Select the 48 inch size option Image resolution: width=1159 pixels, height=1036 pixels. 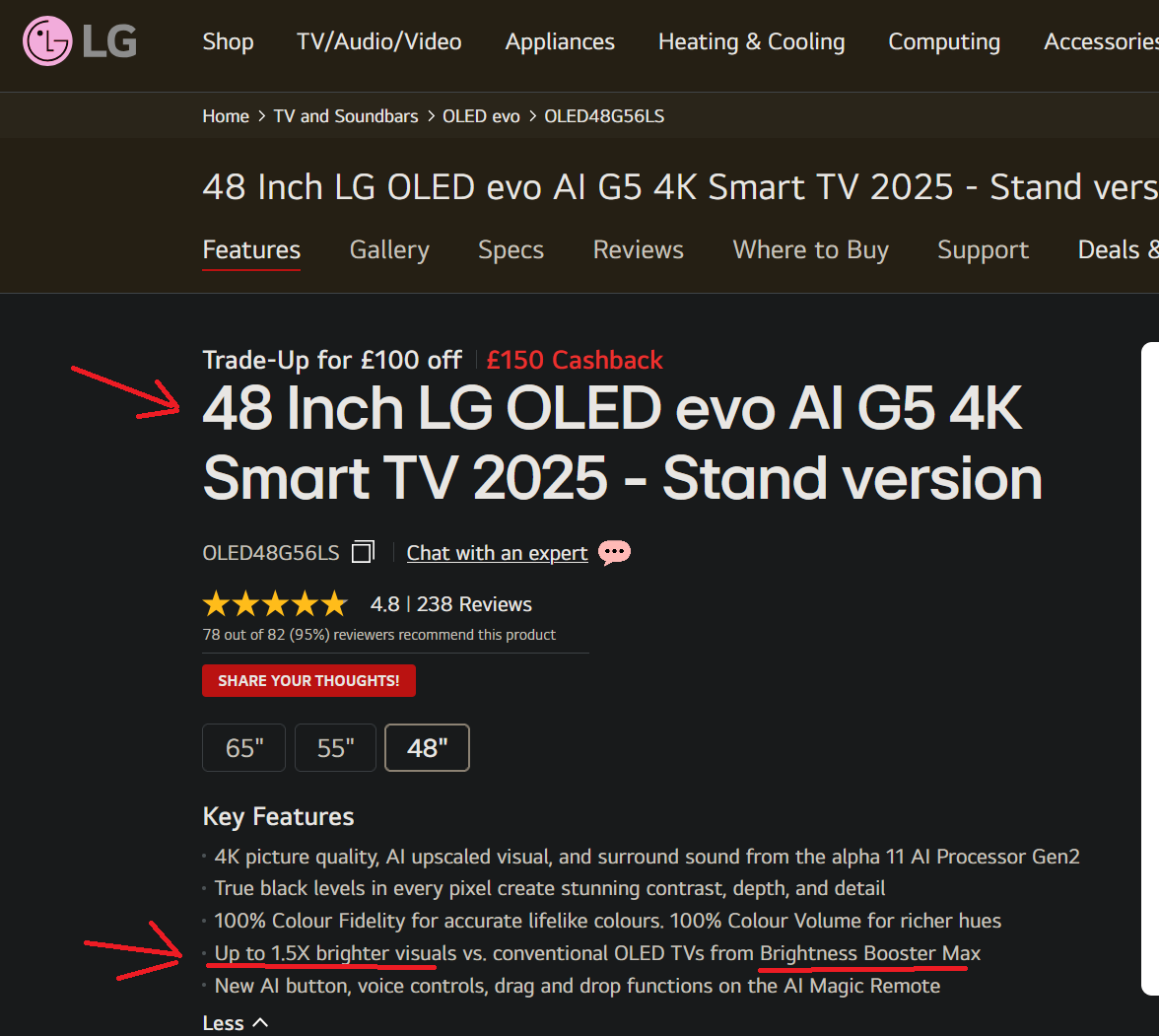427,747
